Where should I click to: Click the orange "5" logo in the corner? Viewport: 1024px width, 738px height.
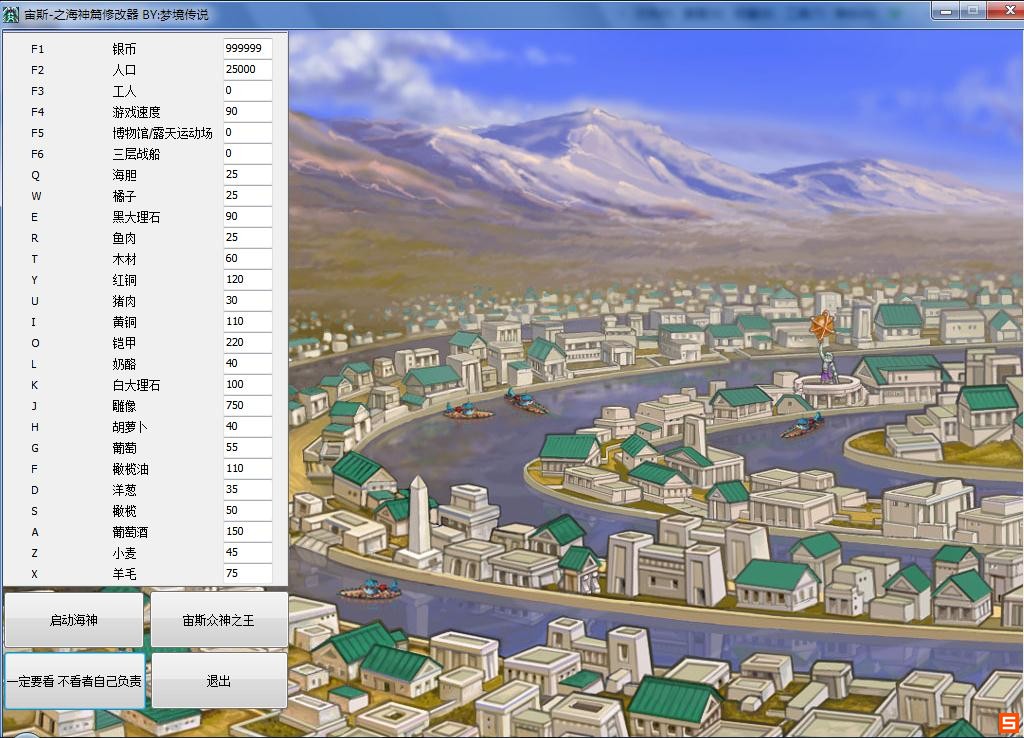coord(1008,723)
